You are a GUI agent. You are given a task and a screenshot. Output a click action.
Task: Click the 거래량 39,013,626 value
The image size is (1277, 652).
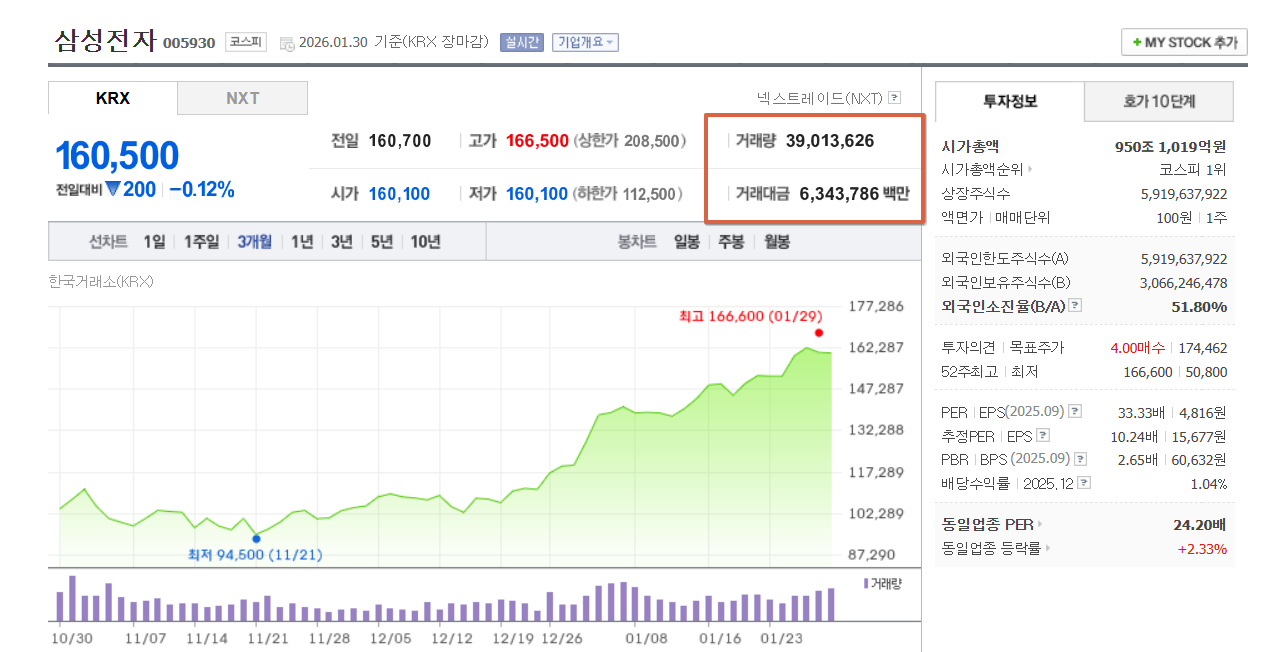pos(830,141)
